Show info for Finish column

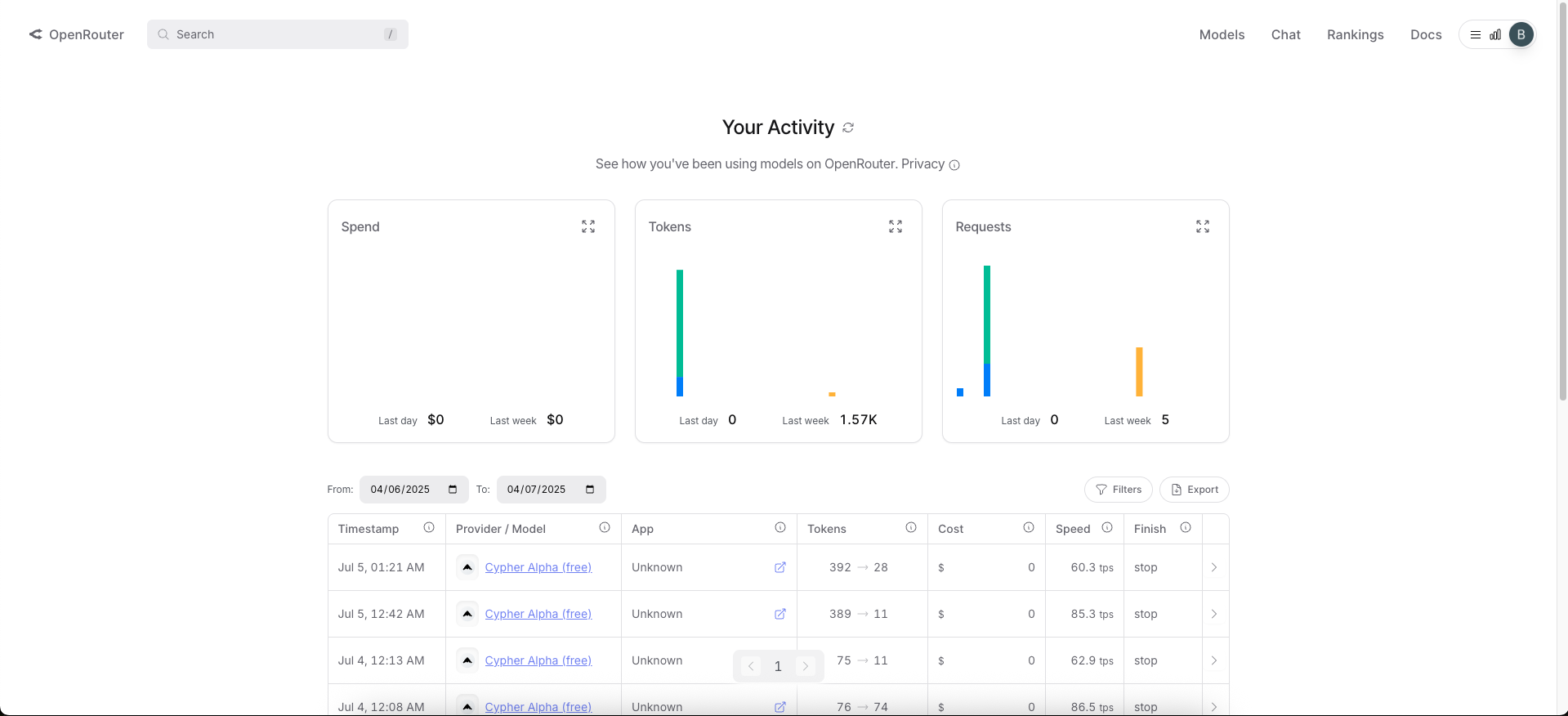click(1186, 528)
